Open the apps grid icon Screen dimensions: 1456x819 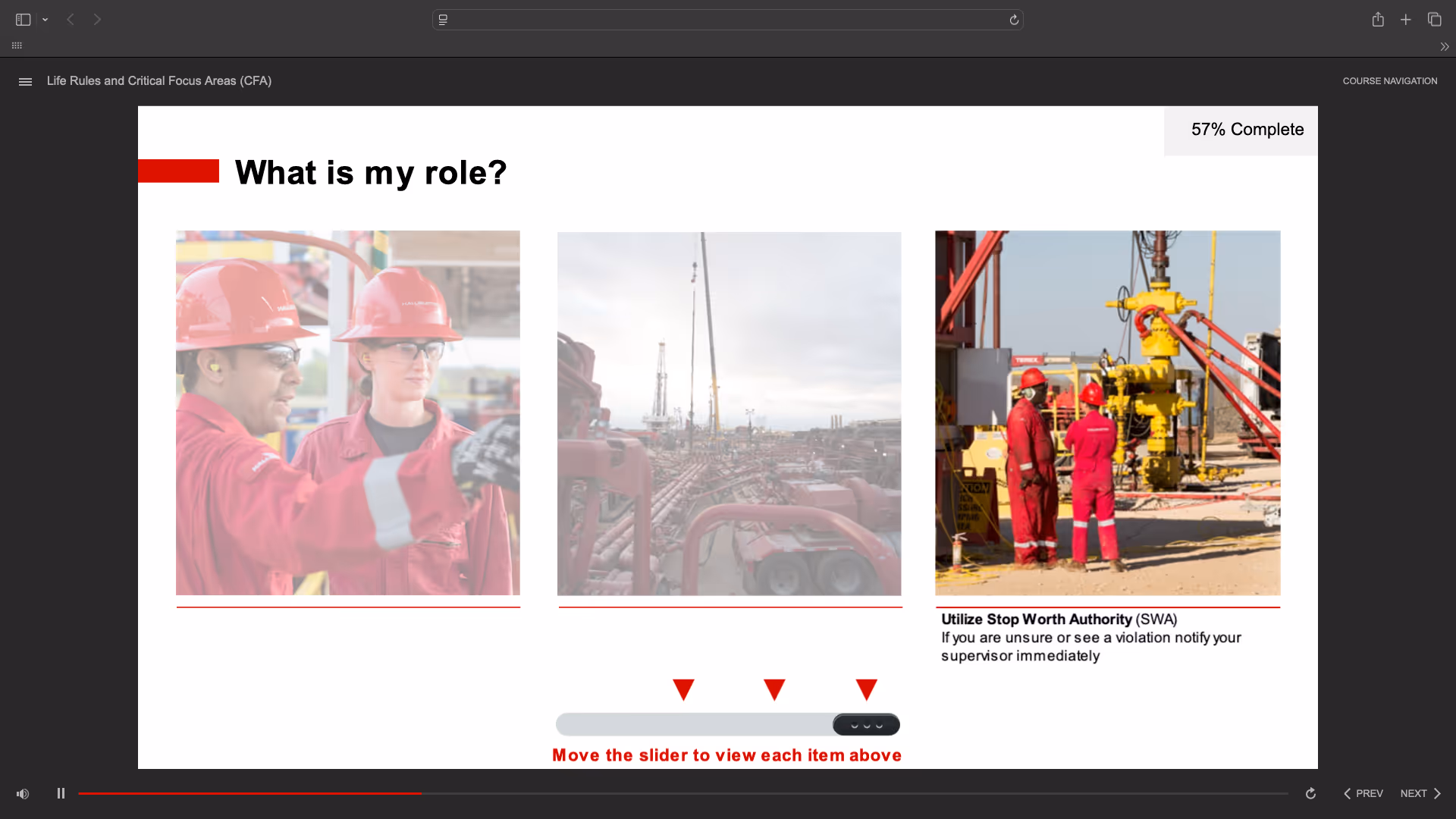17,45
